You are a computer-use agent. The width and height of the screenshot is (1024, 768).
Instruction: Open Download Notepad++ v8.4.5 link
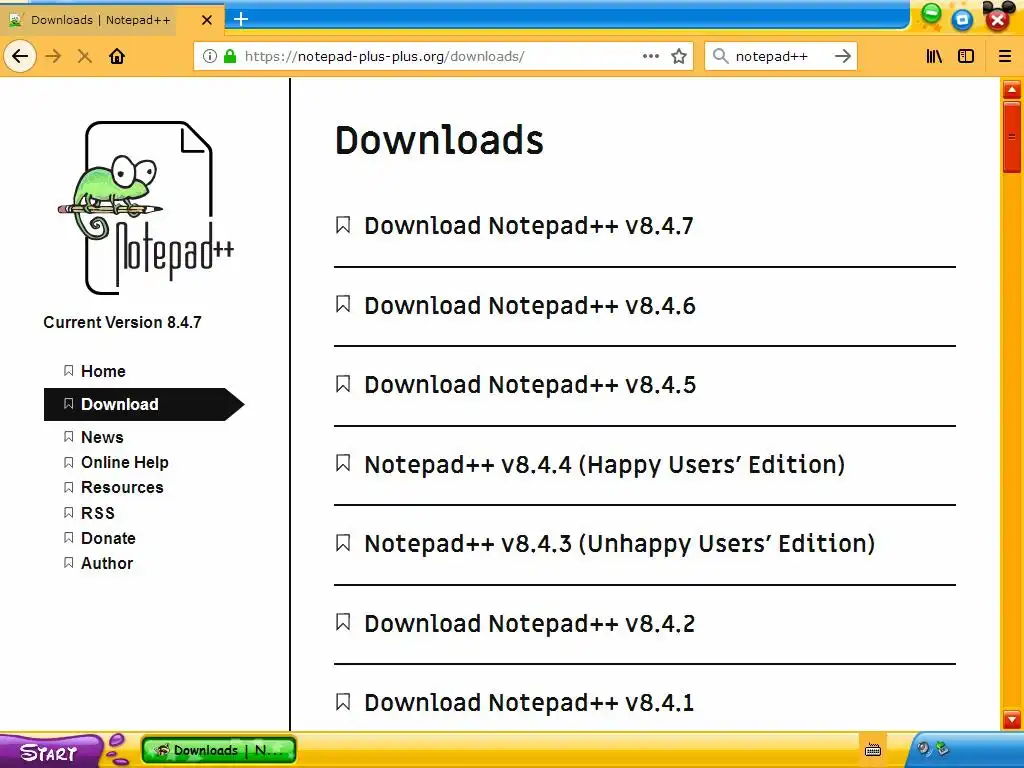pos(530,385)
